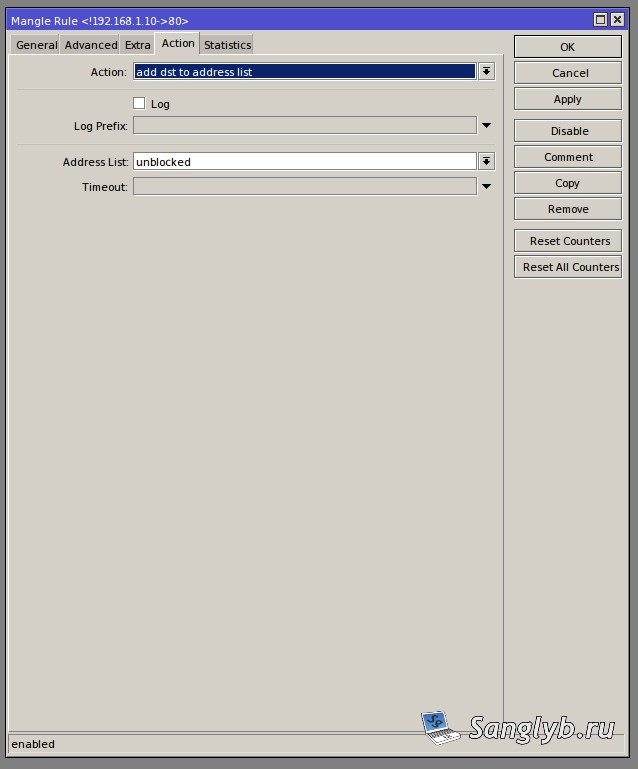Enable the Log checkbox
The height and width of the screenshot is (769, 638).
[x=139, y=103]
